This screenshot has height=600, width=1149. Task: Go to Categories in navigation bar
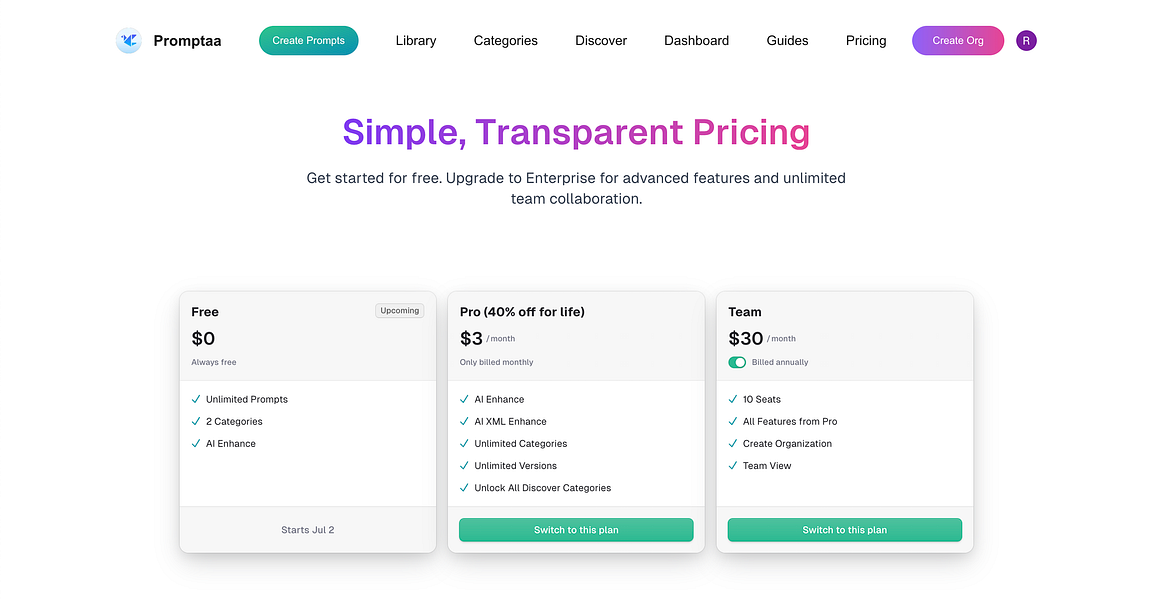point(506,41)
